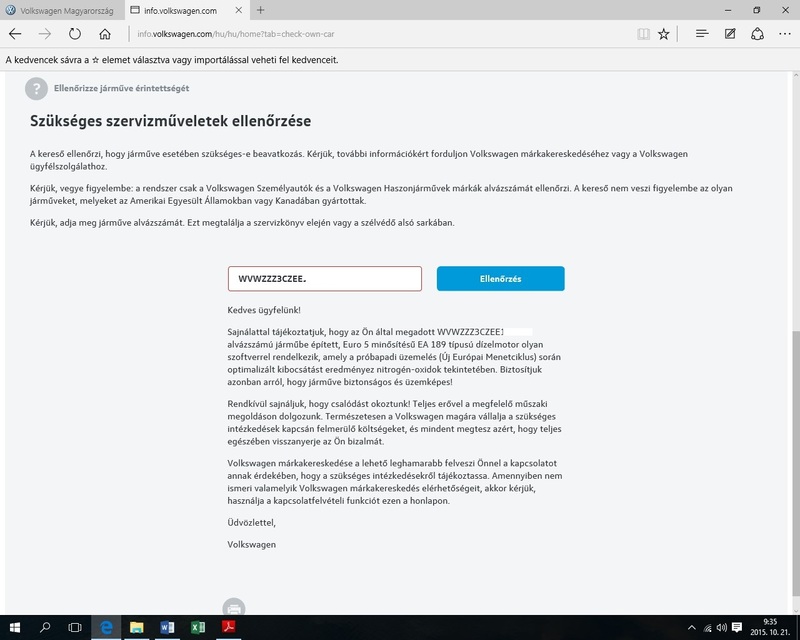
Task: Click the Edge browser taskbar icon
Action: pyautogui.click(x=106, y=627)
